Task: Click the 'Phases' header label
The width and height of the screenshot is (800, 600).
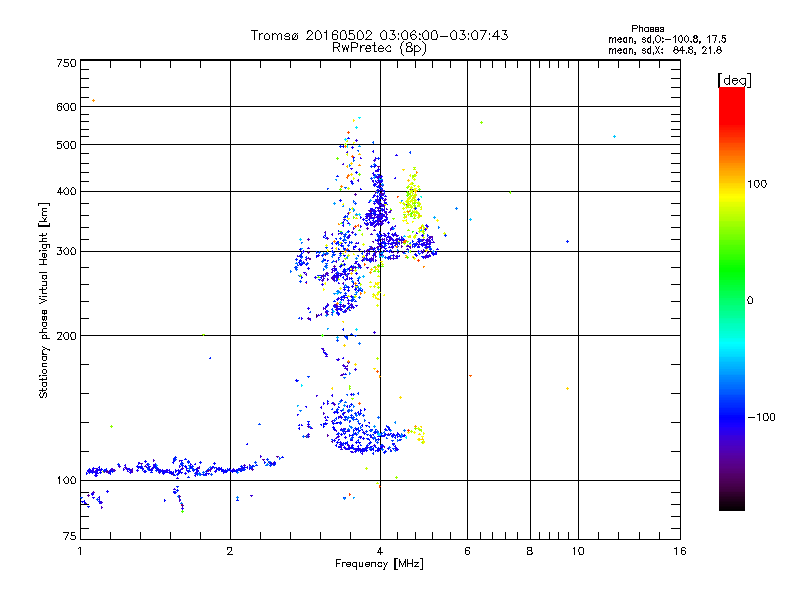Action: (x=647, y=29)
